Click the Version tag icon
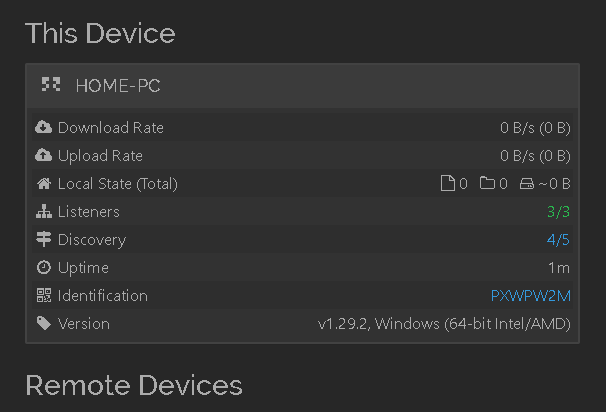This screenshot has height=412, width=606. tap(44, 323)
